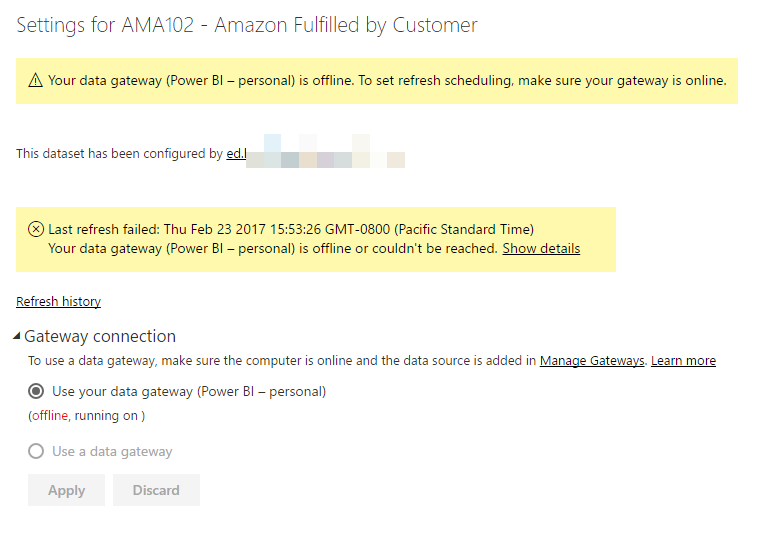Click the circled X error icon beside Last refresh failed

[x=36, y=229]
